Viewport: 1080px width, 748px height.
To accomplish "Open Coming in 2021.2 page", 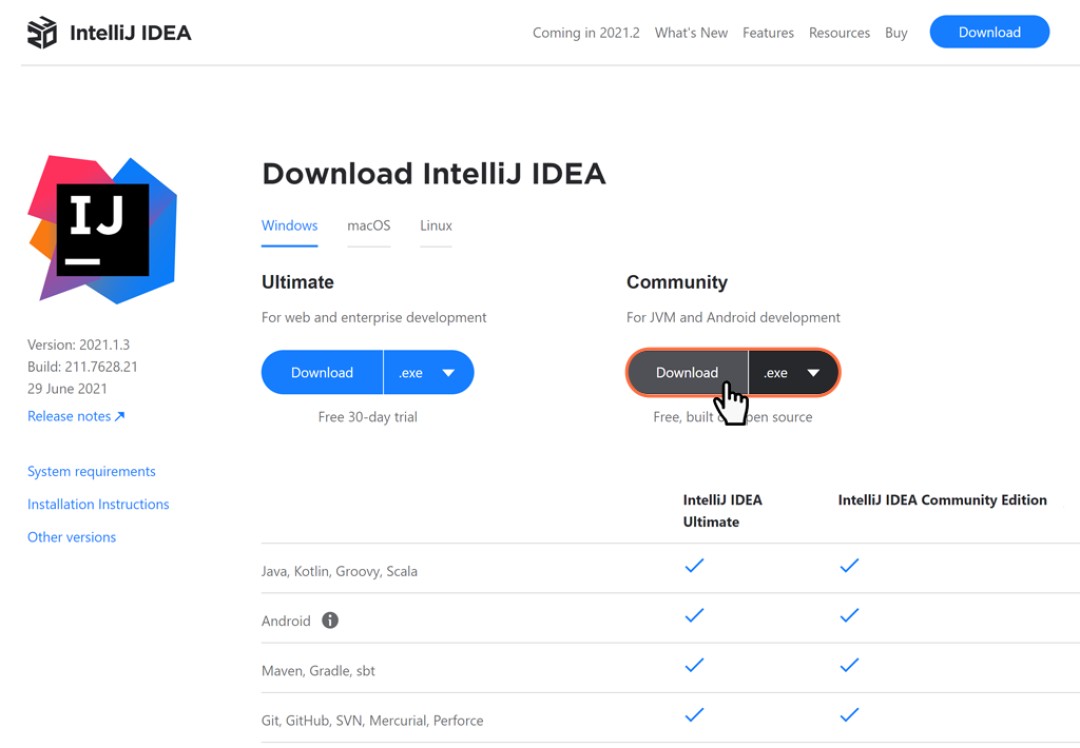I will [x=586, y=33].
